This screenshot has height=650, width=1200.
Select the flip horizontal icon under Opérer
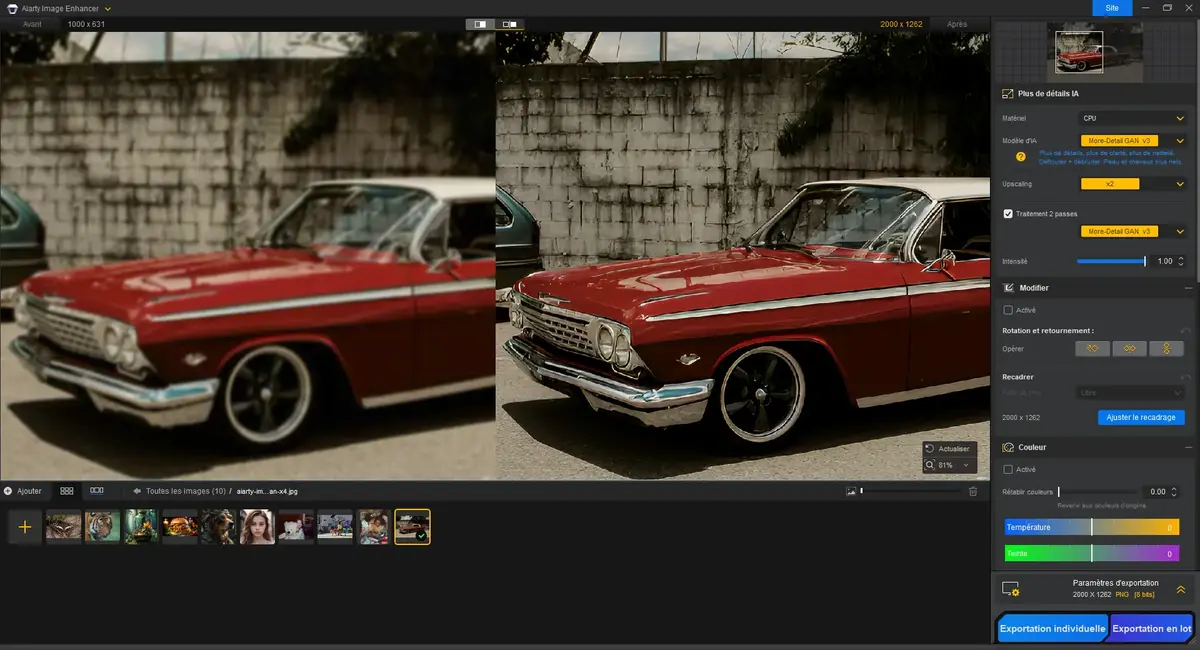pos(1131,348)
